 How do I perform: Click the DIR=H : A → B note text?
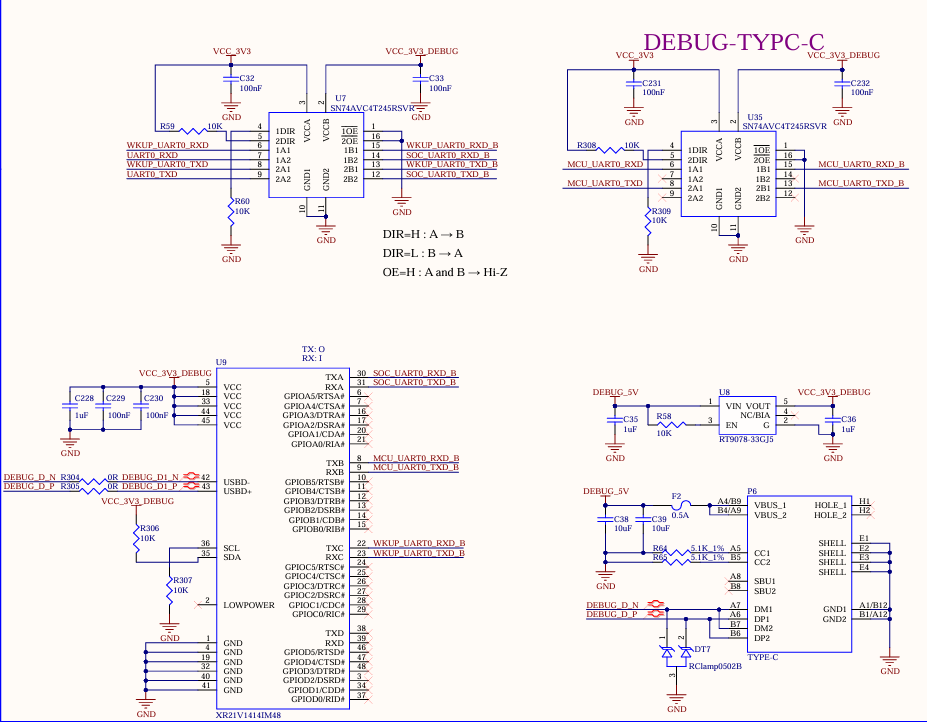click(423, 234)
